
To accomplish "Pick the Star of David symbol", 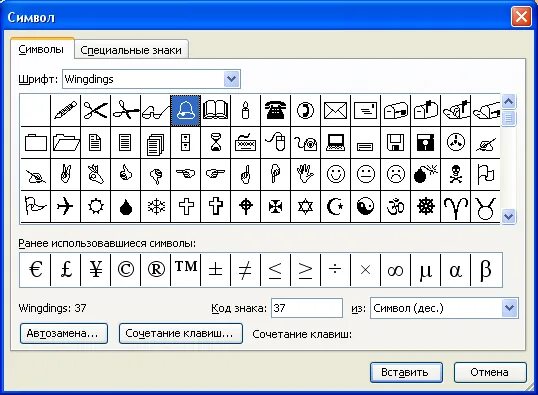I will coord(305,207).
